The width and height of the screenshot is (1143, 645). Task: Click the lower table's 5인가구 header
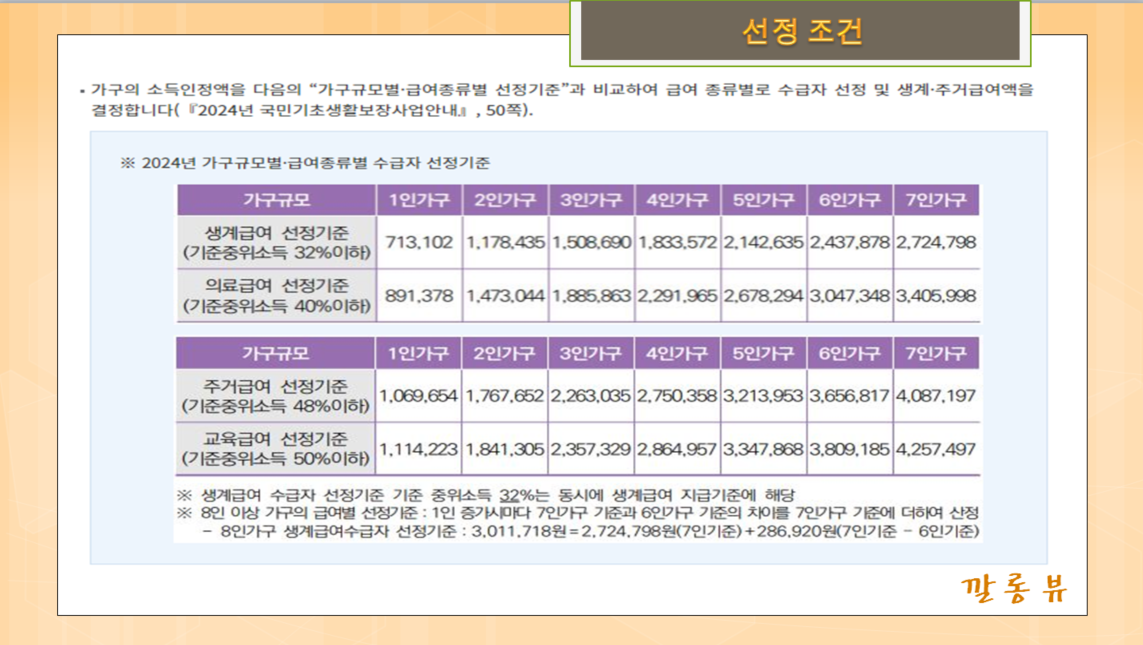(x=763, y=353)
